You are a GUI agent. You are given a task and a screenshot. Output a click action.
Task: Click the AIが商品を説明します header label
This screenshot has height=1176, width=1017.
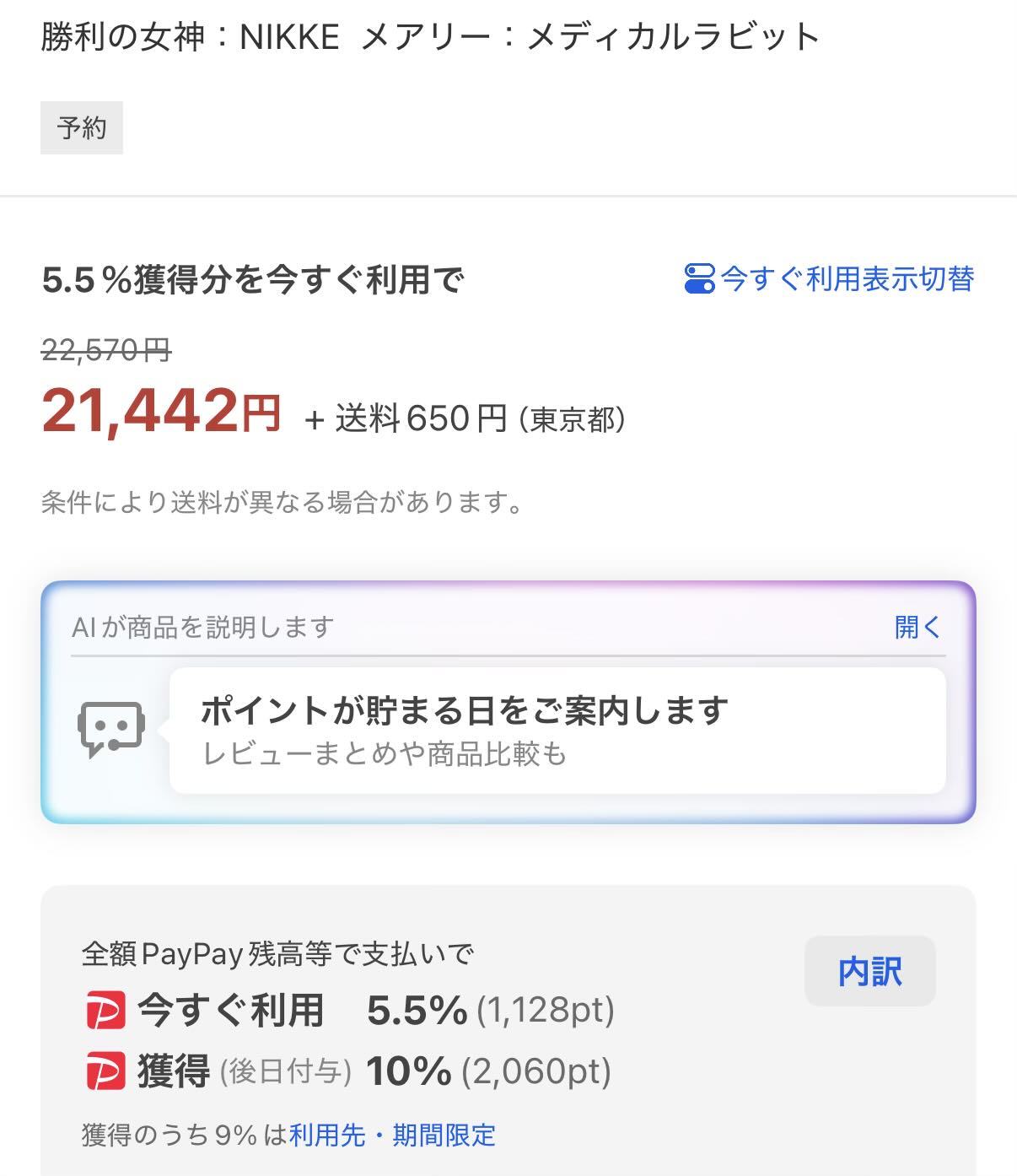(x=203, y=627)
